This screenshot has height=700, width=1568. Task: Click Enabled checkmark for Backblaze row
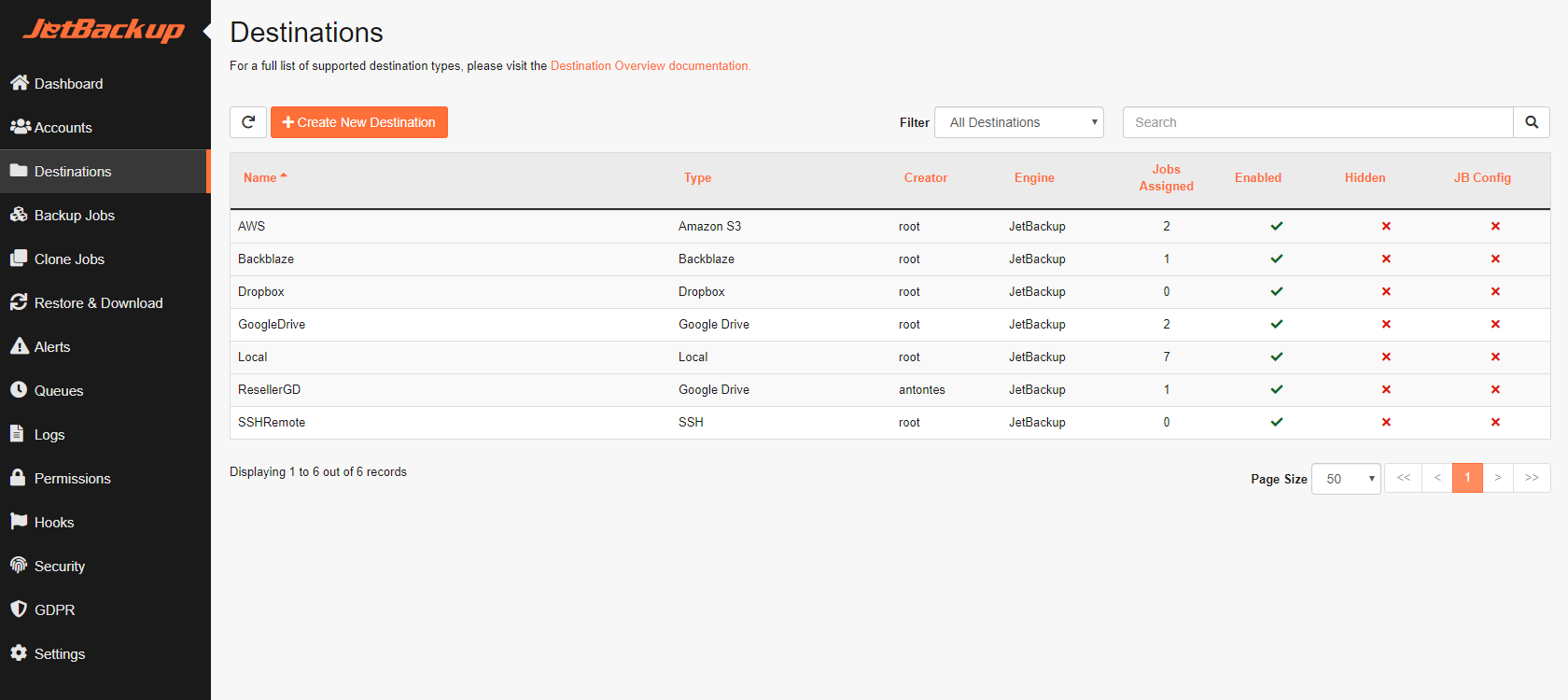coord(1277,259)
